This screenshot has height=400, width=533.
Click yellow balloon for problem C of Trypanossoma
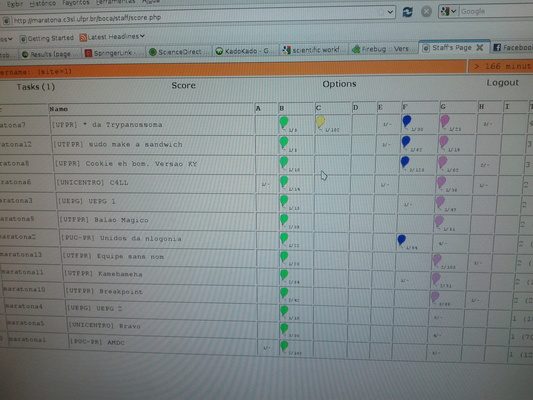pyautogui.click(x=320, y=122)
